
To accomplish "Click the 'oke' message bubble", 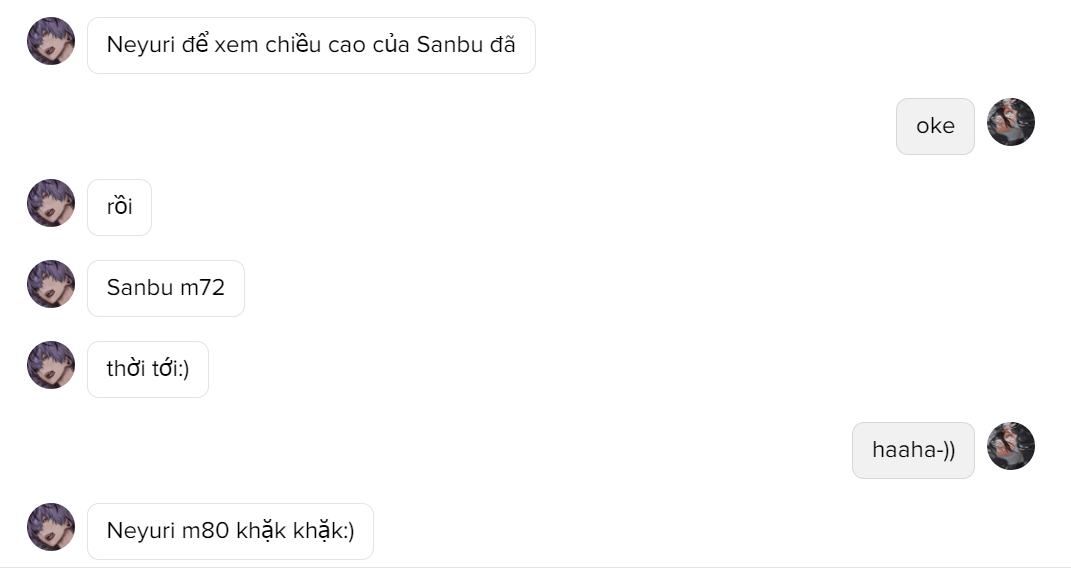I will 935,126.
